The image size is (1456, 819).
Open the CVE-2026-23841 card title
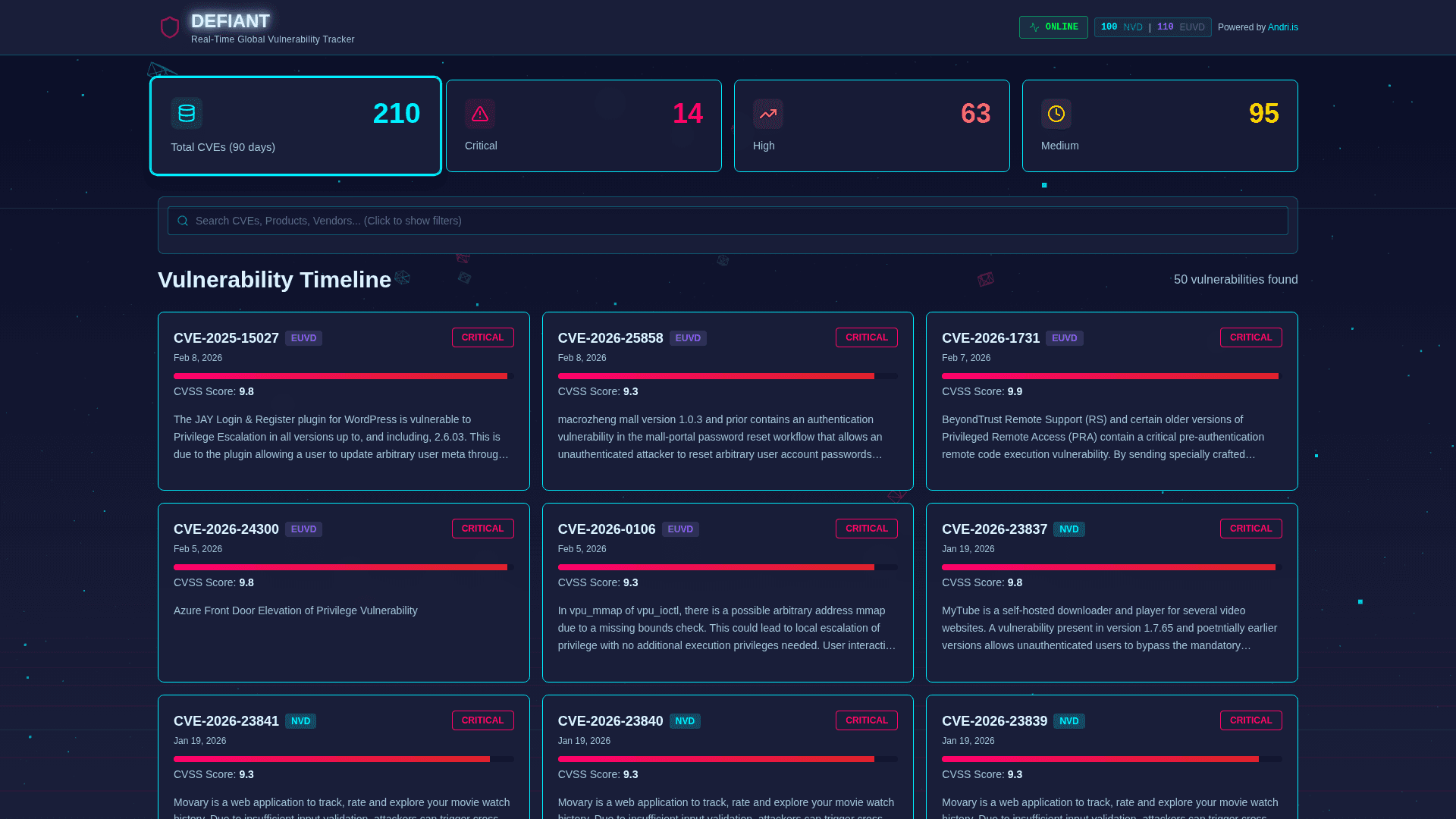(x=226, y=721)
